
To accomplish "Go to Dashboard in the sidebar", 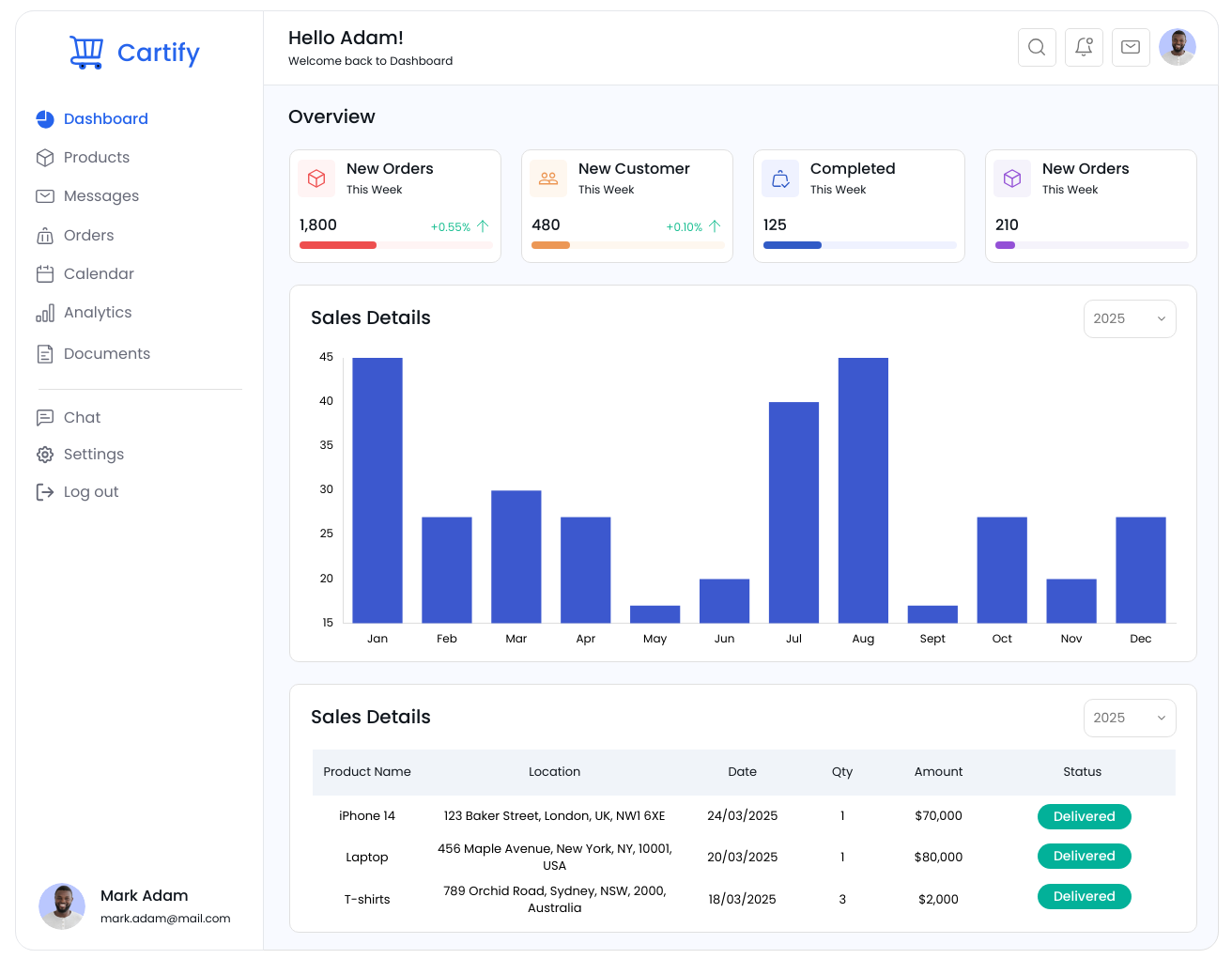I will pyautogui.click(x=106, y=119).
